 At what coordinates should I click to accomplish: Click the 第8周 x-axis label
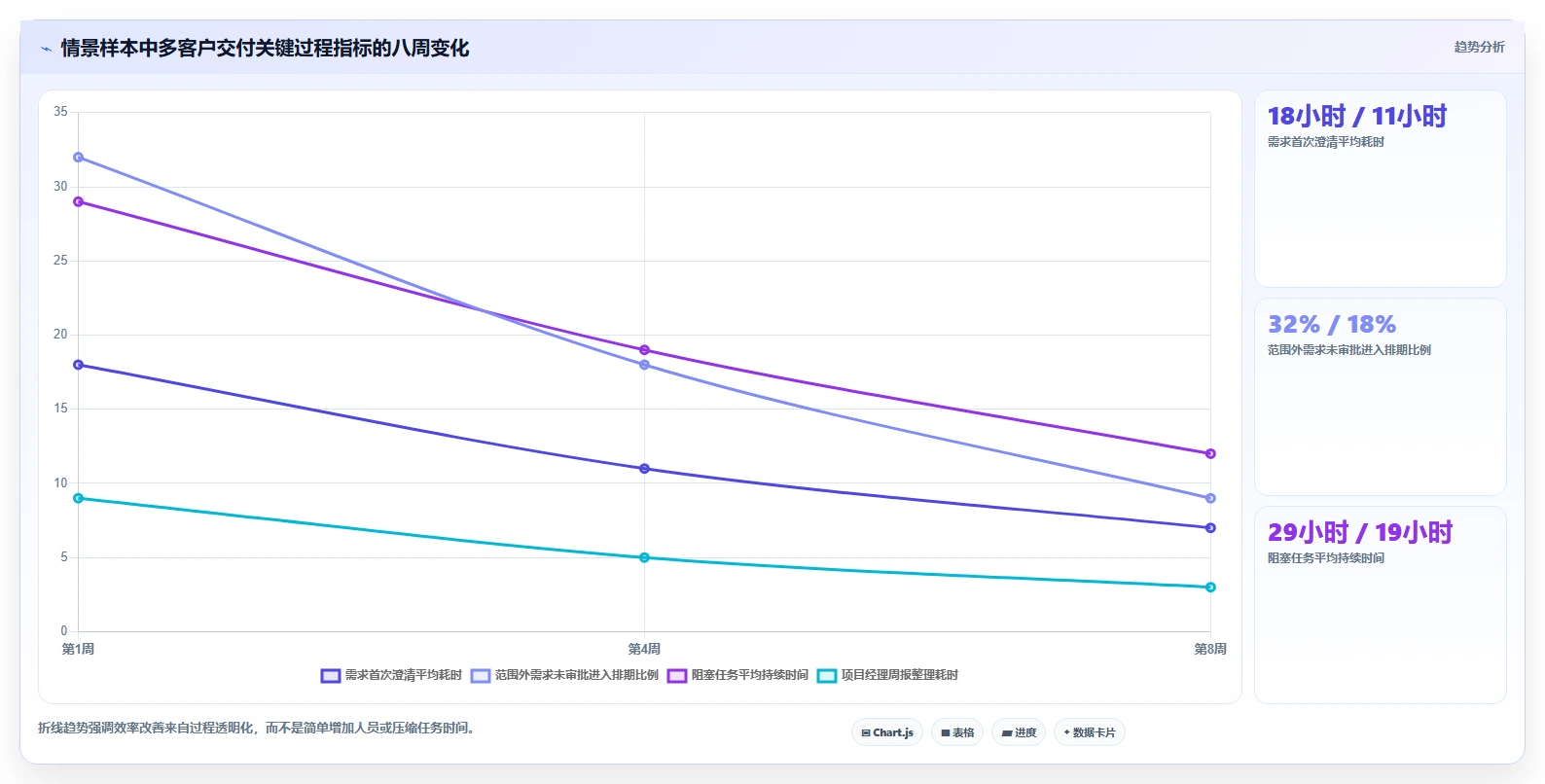1210,649
